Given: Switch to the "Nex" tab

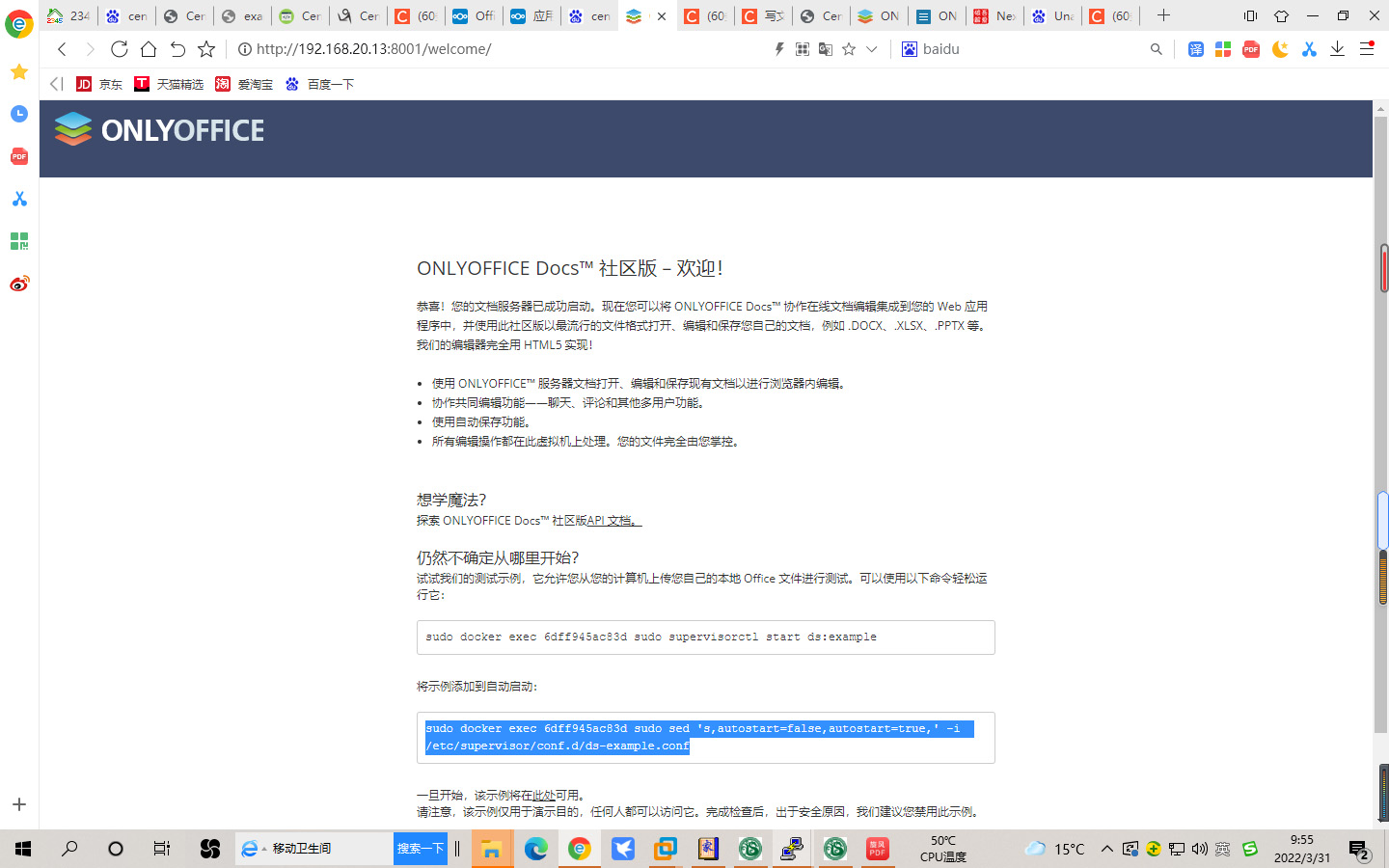Looking at the screenshot, I should 994,15.
